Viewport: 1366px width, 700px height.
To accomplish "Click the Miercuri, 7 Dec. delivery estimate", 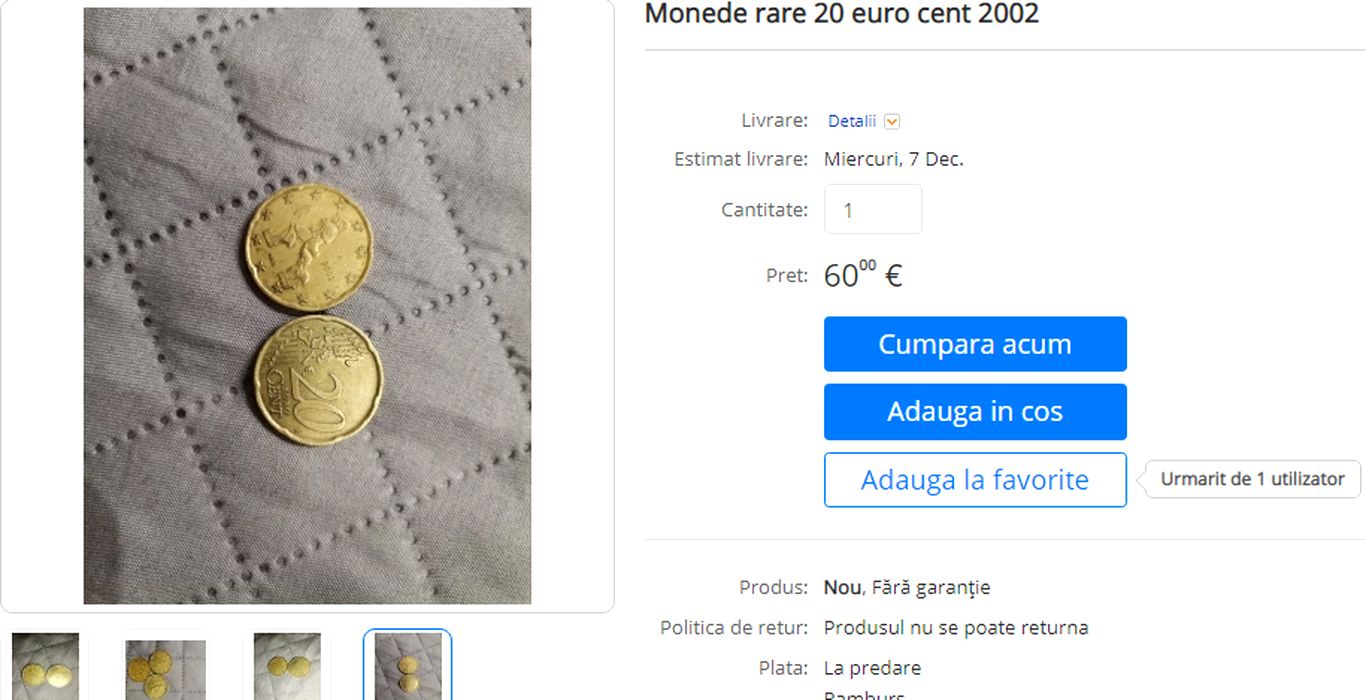I will tap(894, 159).
